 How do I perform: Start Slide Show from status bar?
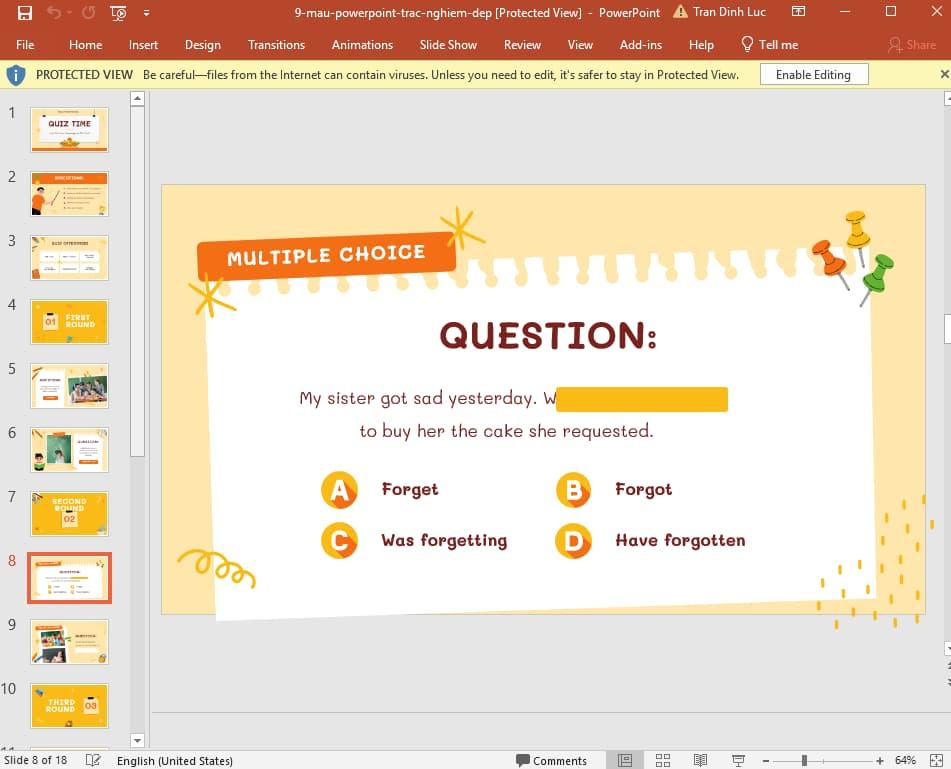point(736,760)
